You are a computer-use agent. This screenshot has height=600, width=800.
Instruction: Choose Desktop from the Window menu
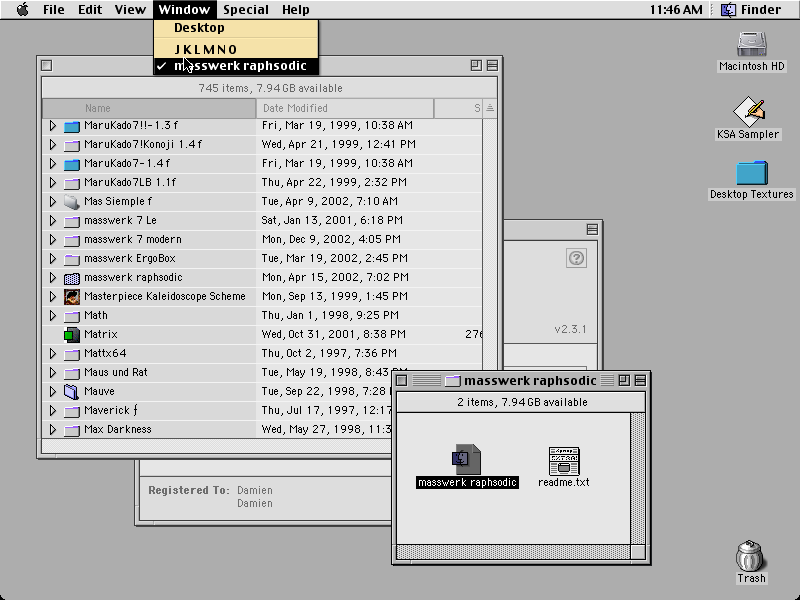pos(236,28)
